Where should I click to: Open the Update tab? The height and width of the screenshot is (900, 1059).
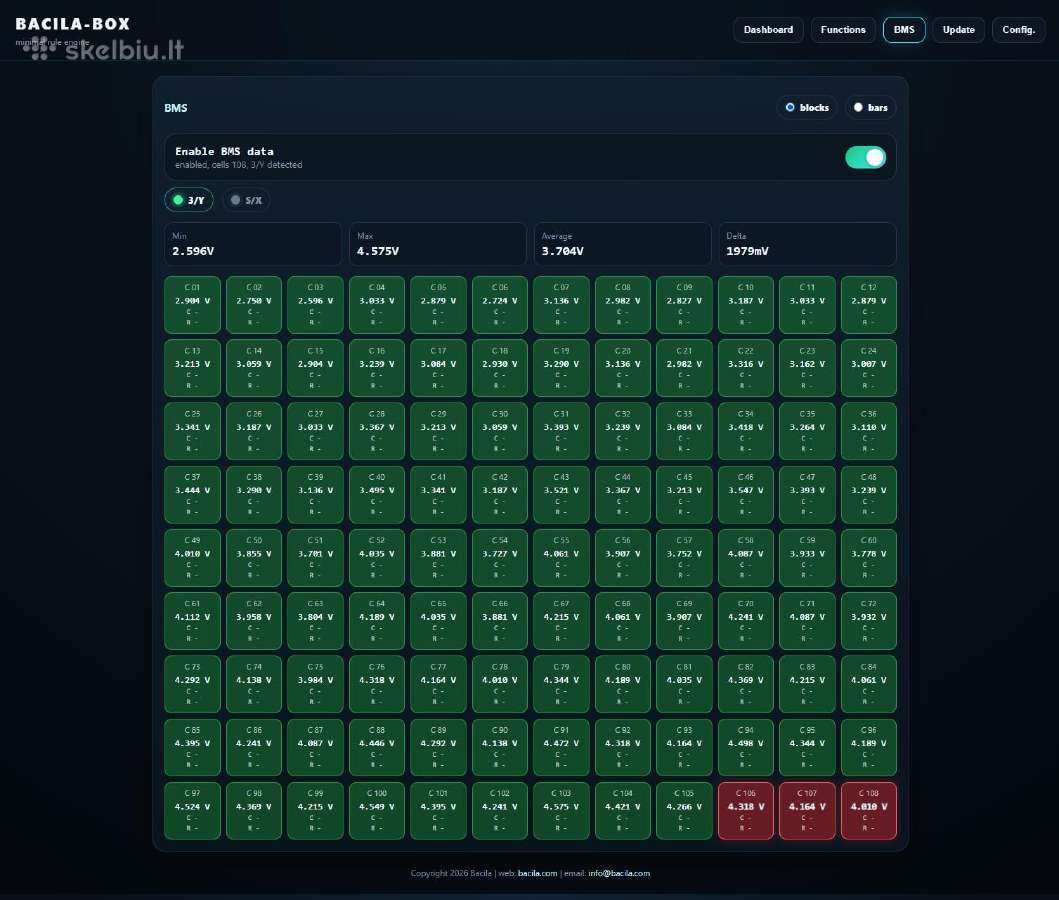pyautogui.click(x=958, y=30)
